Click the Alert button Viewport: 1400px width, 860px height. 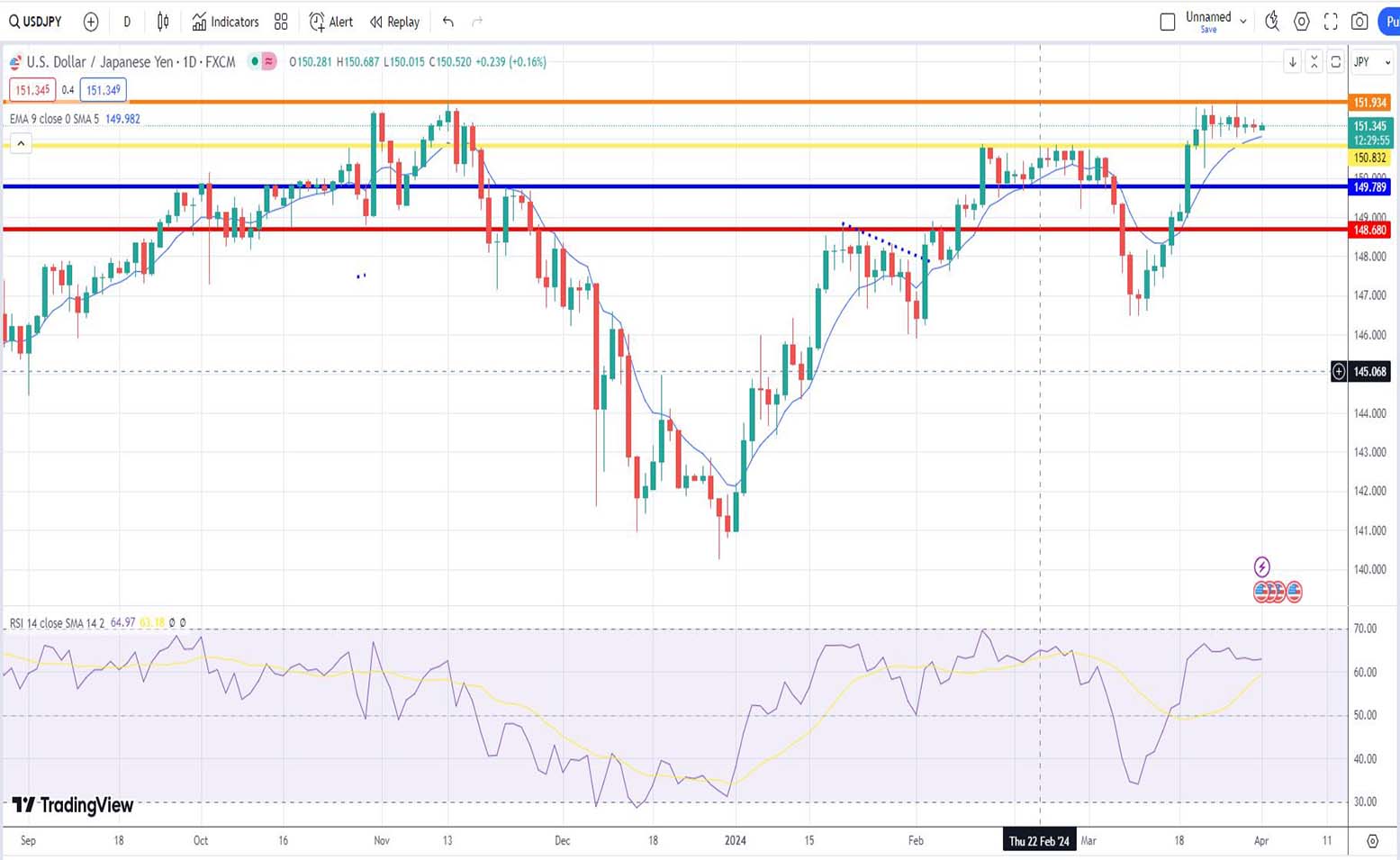tap(330, 22)
